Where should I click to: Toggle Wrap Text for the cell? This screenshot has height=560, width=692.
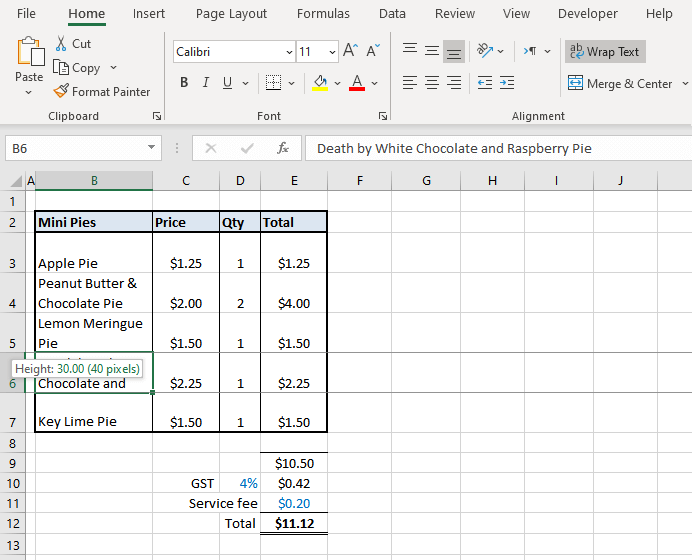tap(605, 52)
